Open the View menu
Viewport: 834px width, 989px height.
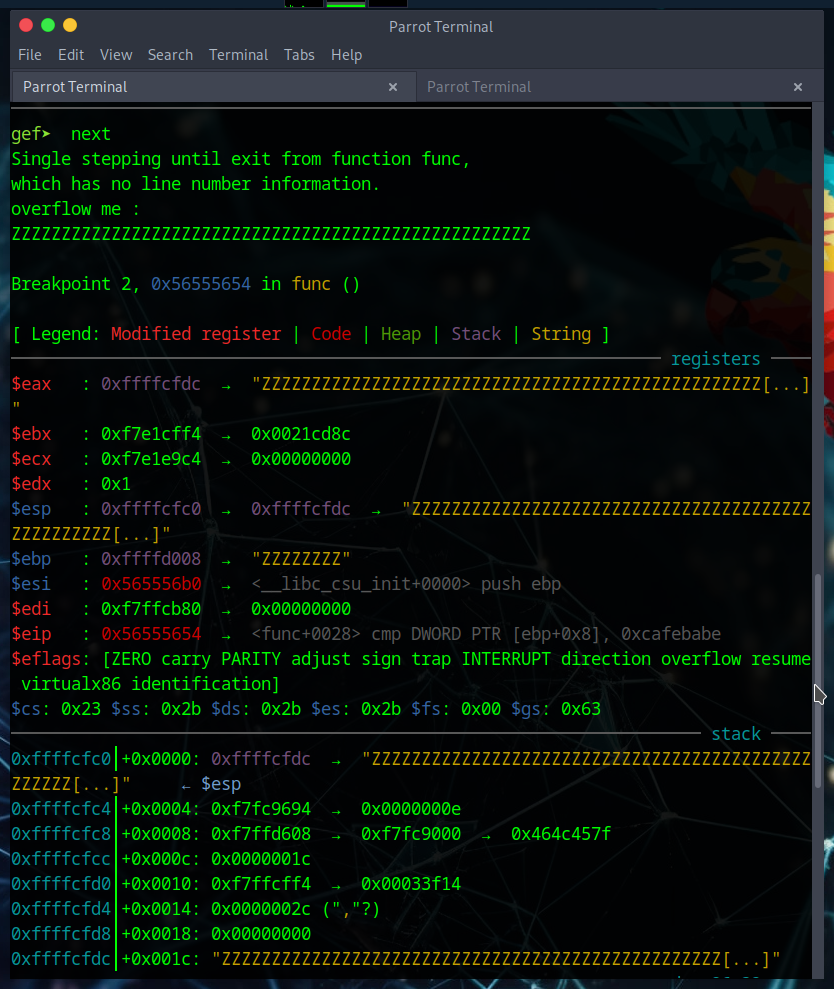point(116,55)
